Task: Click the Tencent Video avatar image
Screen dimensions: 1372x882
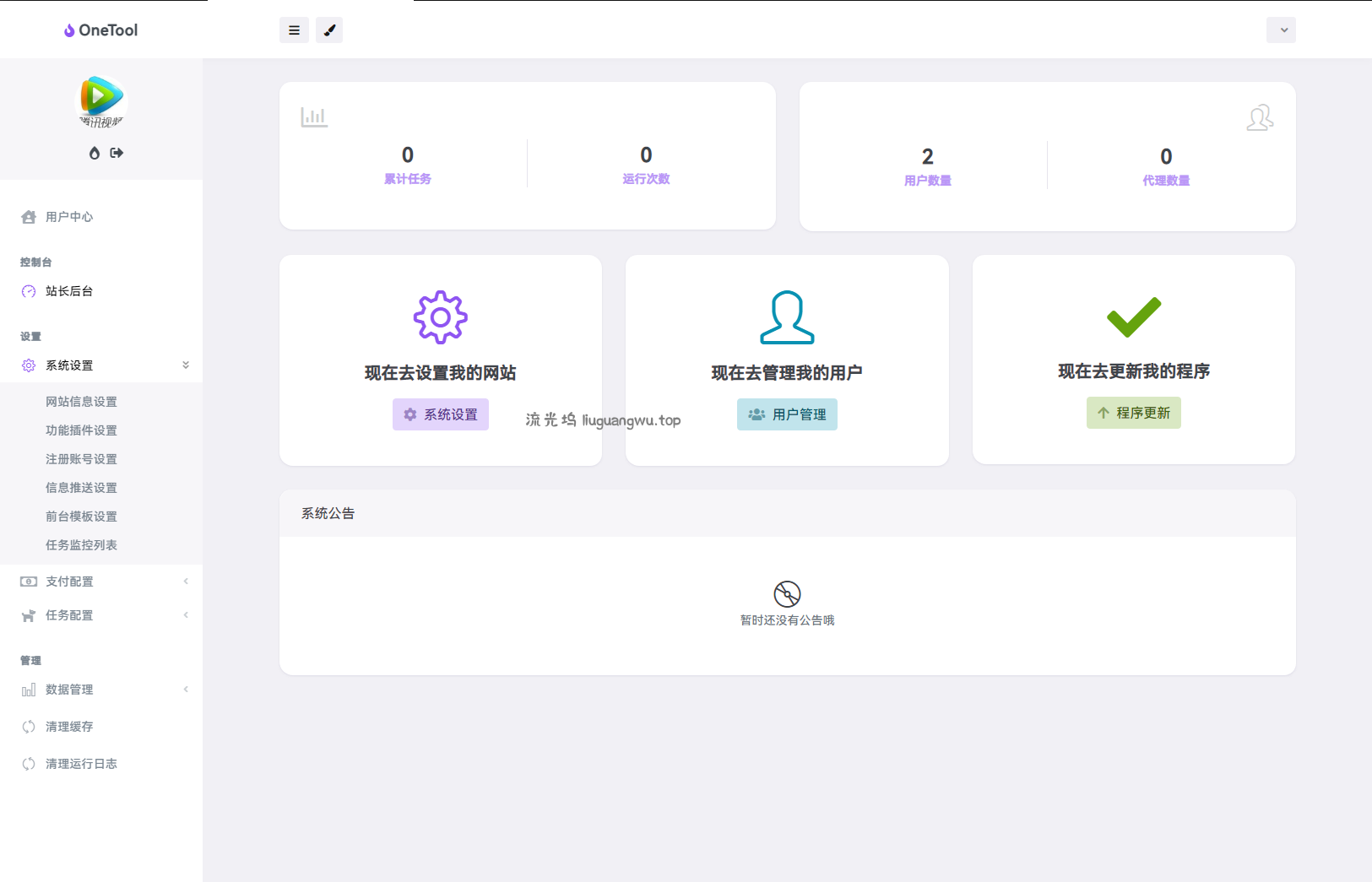Action: click(x=101, y=101)
